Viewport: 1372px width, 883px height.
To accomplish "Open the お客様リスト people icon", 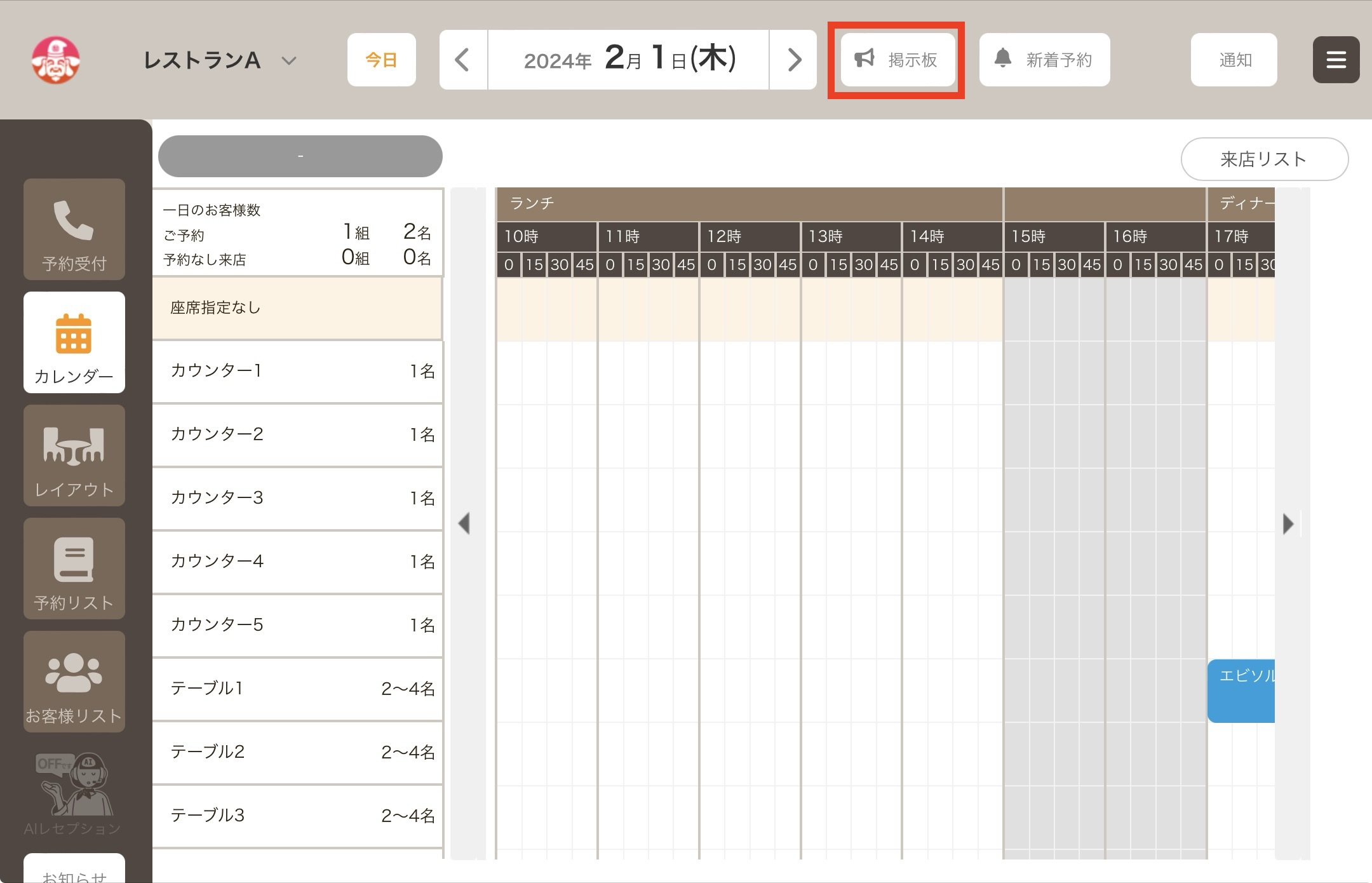I will click(74, 682).
